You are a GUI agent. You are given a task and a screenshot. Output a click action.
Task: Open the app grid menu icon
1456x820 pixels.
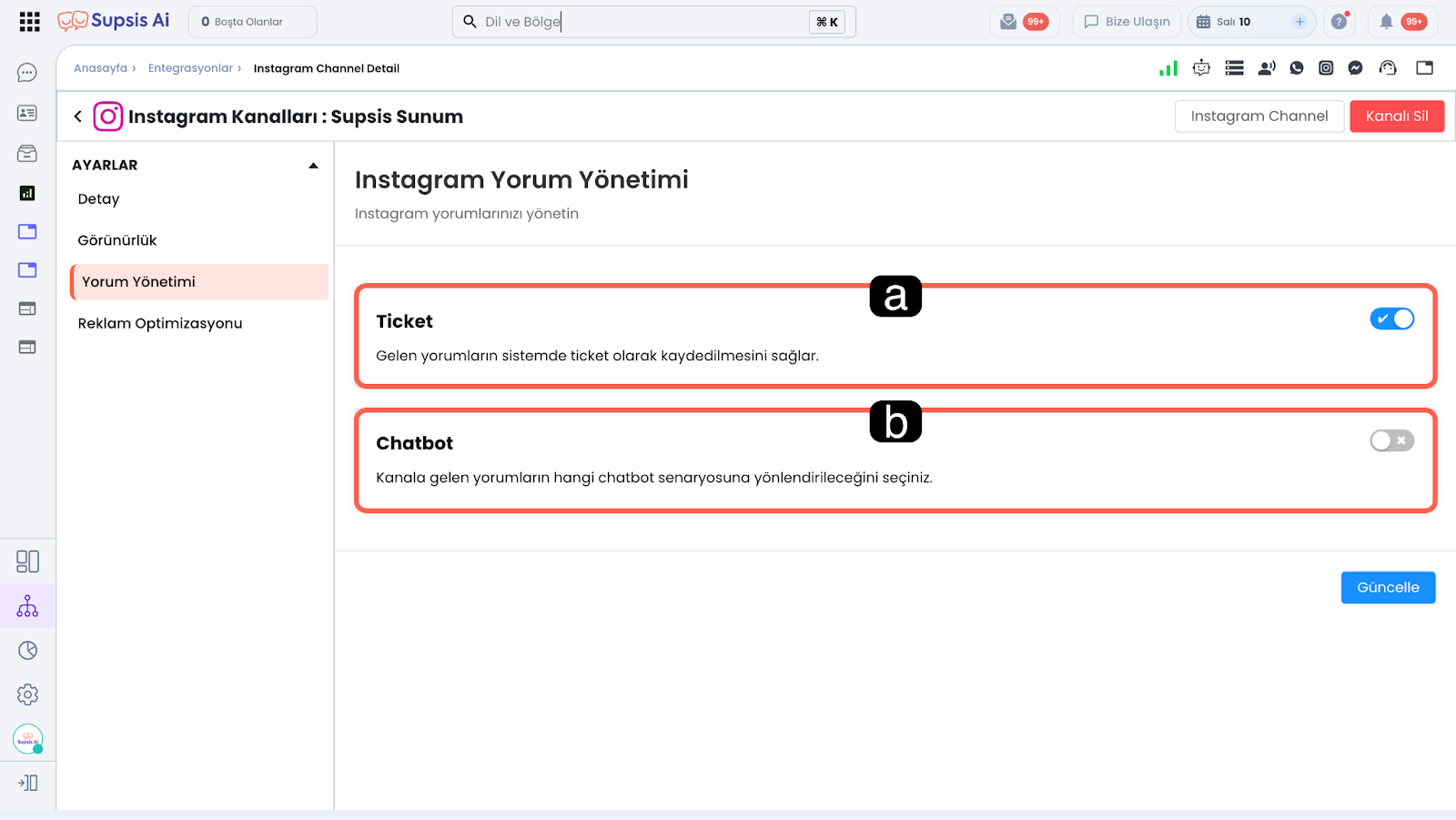tap(29, 22)
